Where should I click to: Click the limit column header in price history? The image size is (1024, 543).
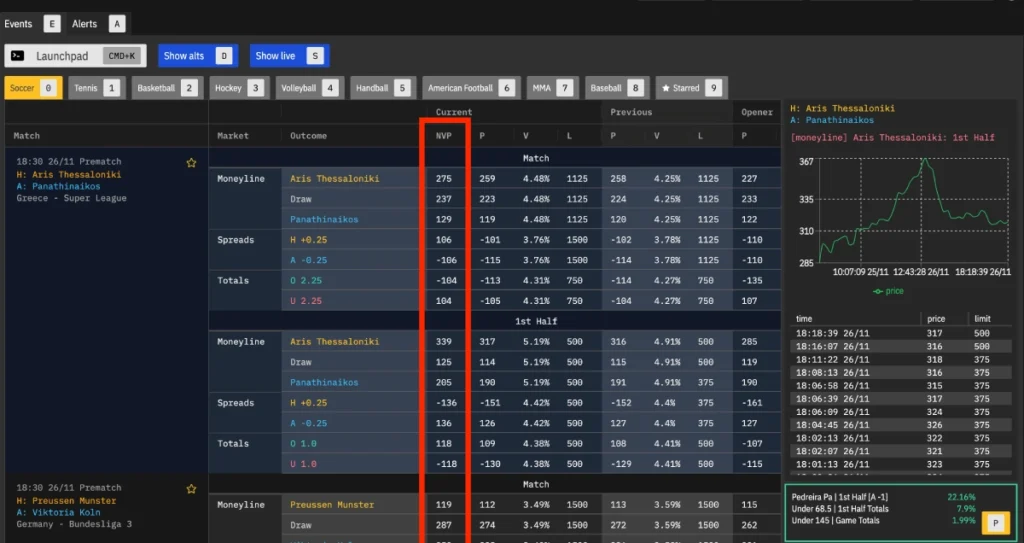[982, 319]
